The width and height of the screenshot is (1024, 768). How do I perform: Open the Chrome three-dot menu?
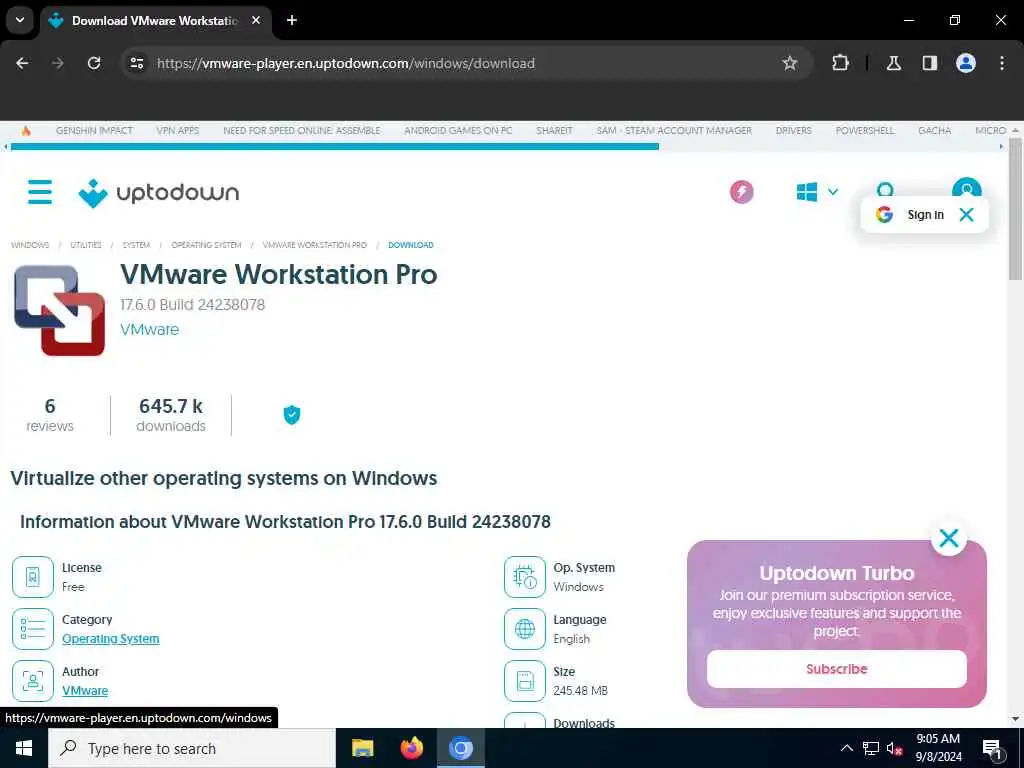tap(1002, 63)
